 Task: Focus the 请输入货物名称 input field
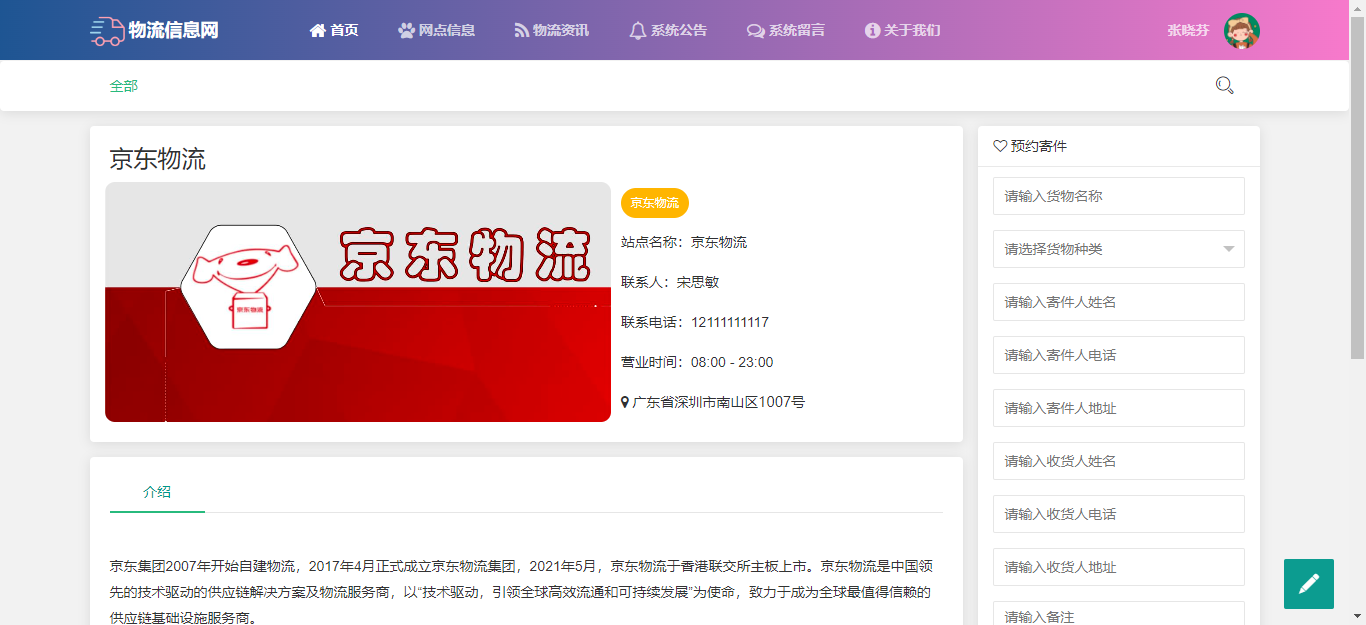pos(1119,196)
